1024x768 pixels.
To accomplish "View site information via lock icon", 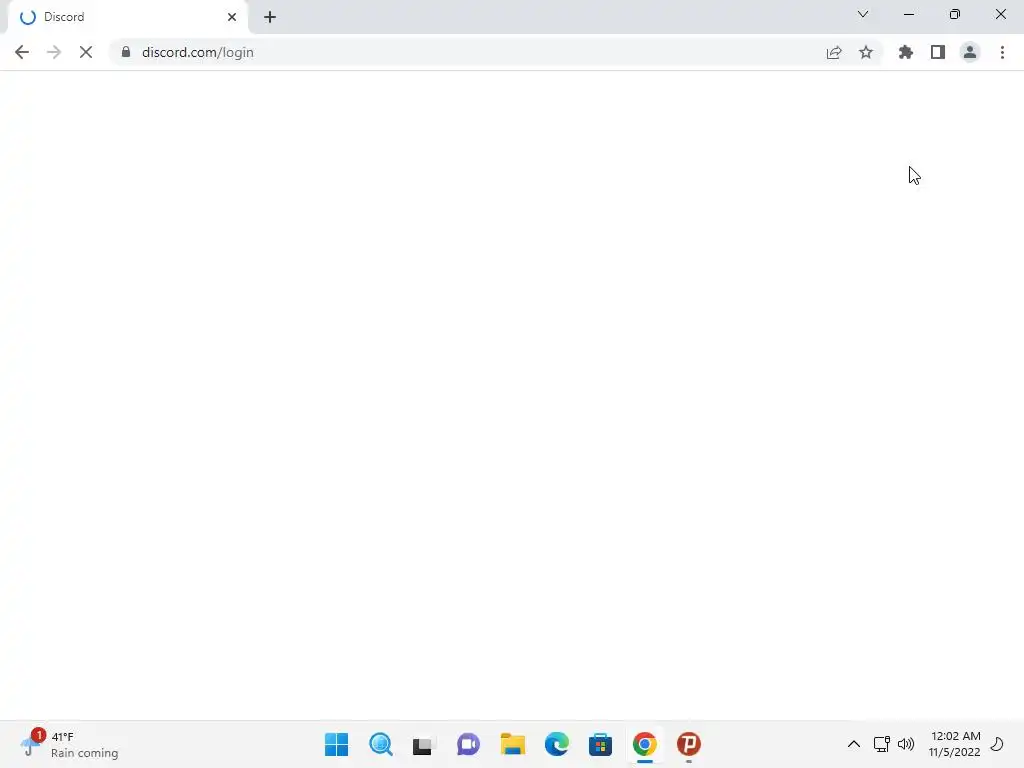I will click(x=126, y=52).
